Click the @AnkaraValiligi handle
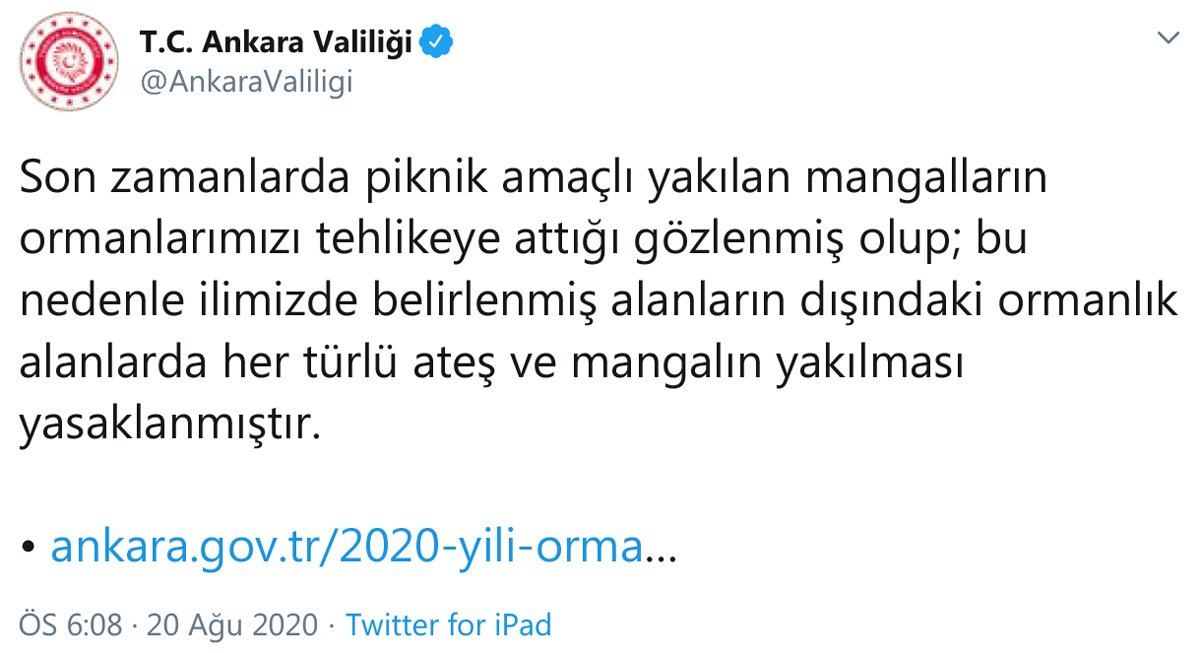Screen dimensions: 1200x653 click(246, 83)
